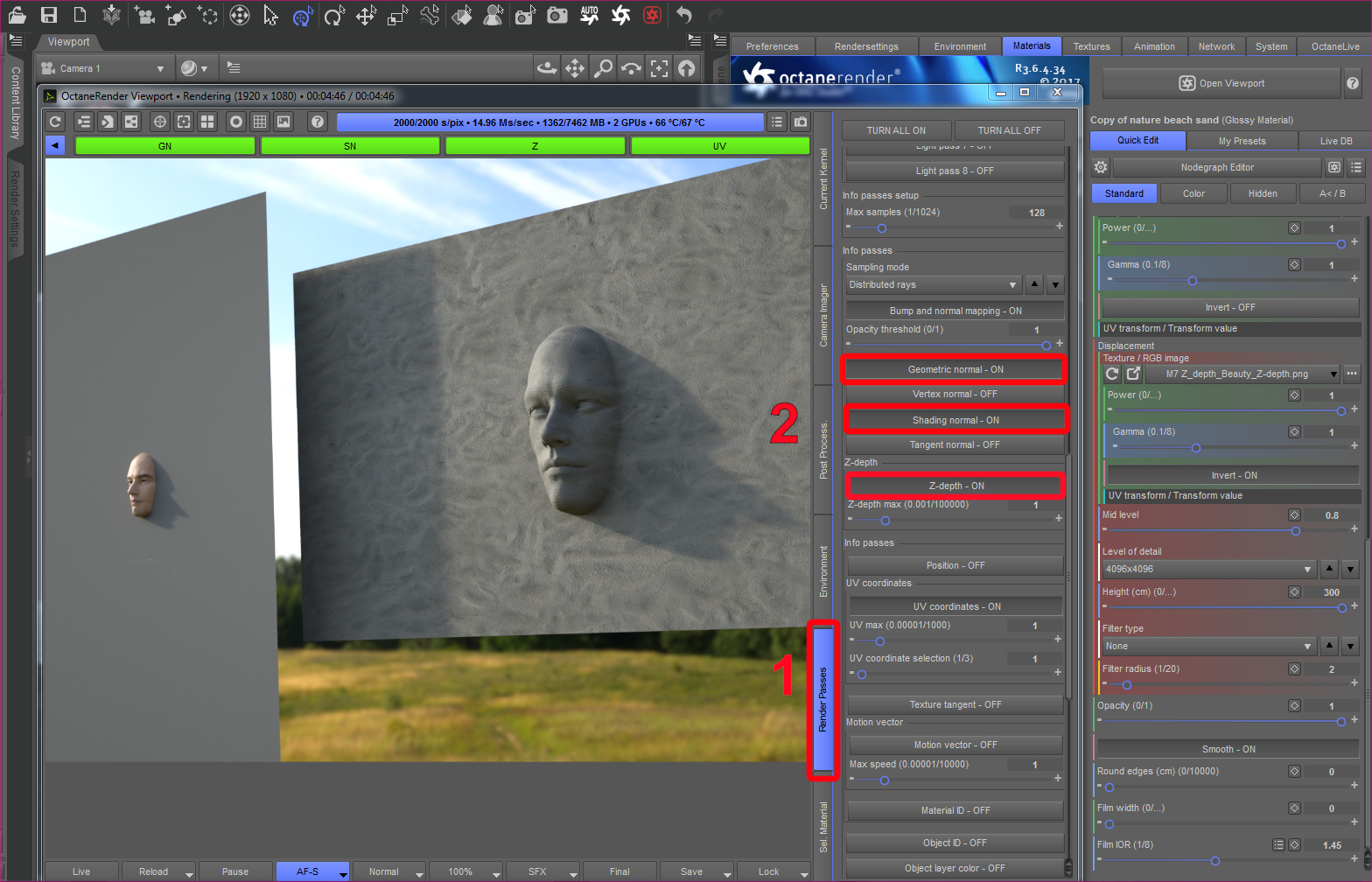The image size is (1372, 882).
Task: Select the Scale tool in top toolbar
Action: [x=398, y=15]
